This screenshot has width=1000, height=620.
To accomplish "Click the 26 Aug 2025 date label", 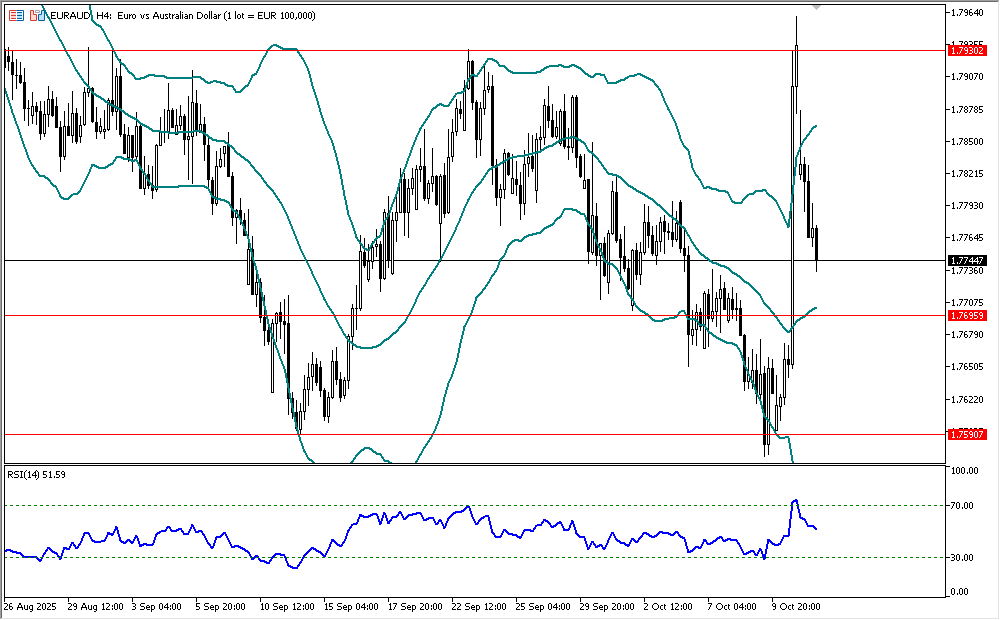I will (x=32, y=606).
